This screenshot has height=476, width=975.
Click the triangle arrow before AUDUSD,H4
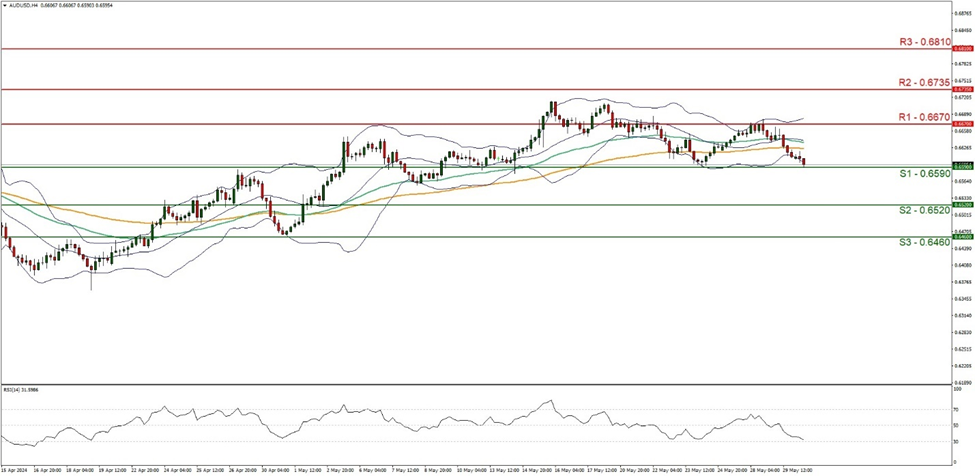click(x=6, y=5)
